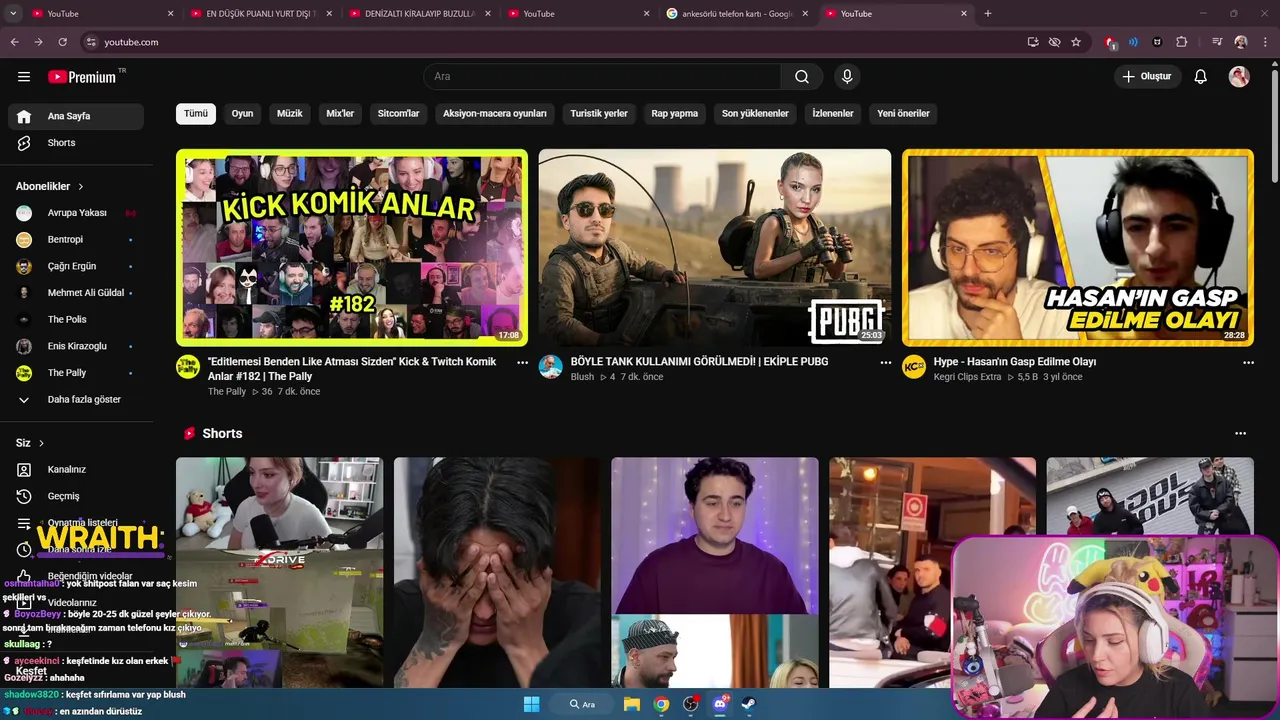Open the Blush channel avatar under video

point(551,366)
